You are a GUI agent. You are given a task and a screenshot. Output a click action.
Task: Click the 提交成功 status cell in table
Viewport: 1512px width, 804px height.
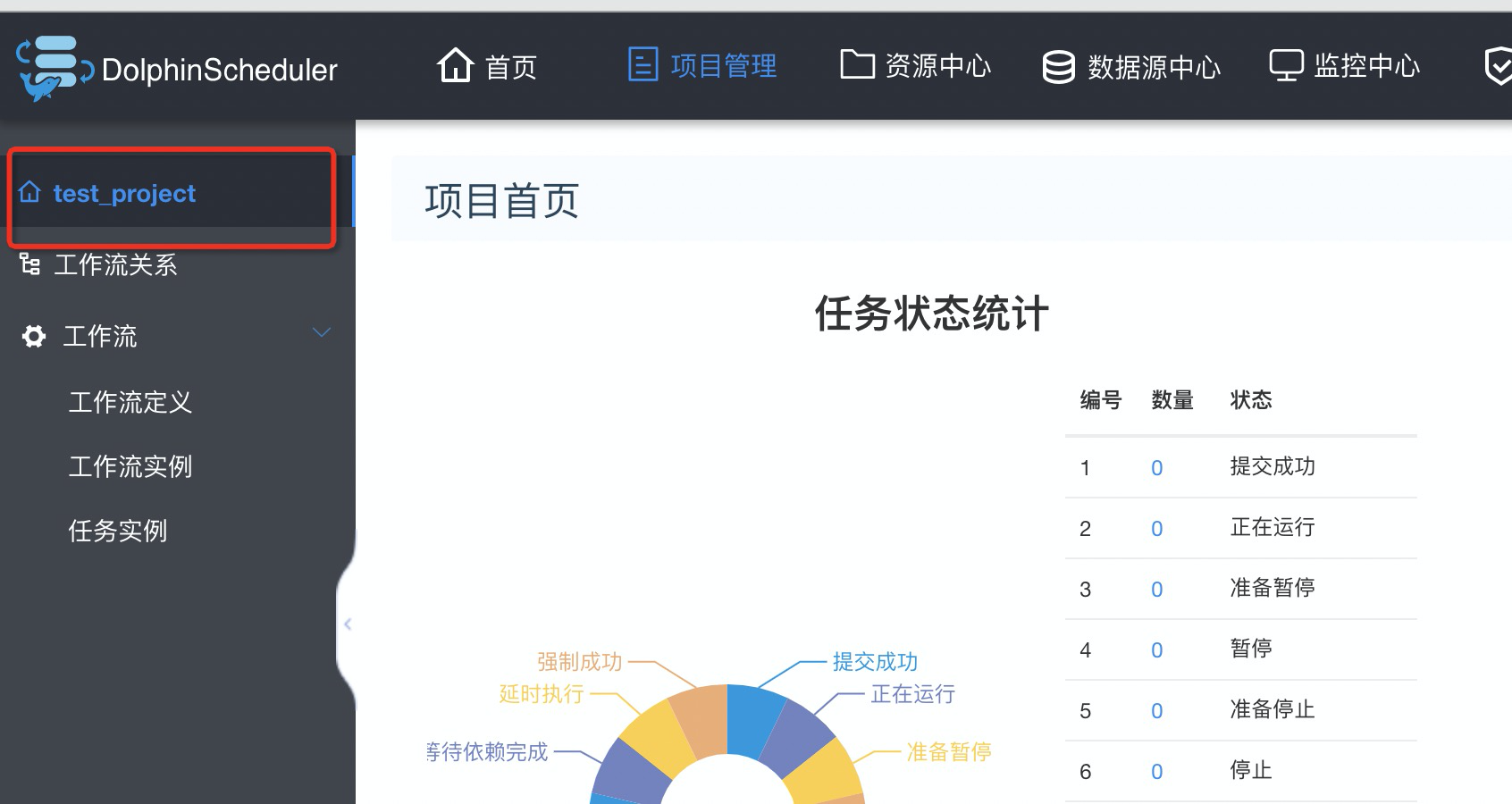pos(1273,466)
